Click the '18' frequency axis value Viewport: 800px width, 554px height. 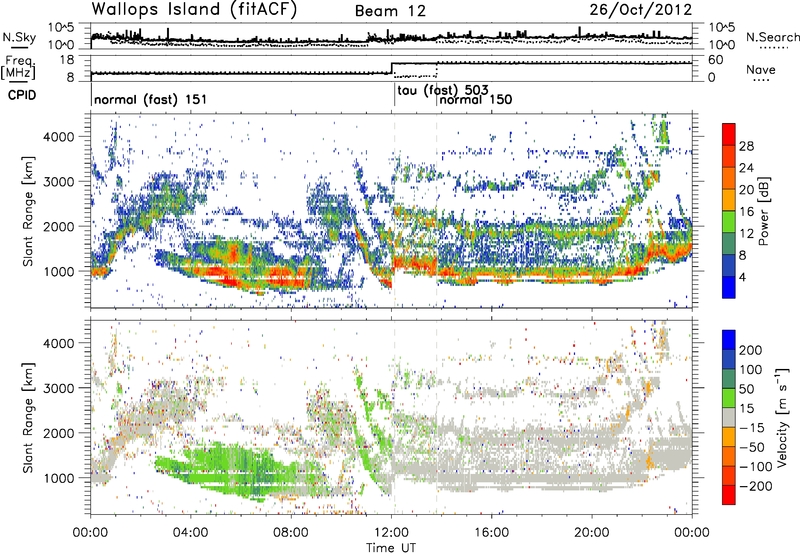coord(67,60)
